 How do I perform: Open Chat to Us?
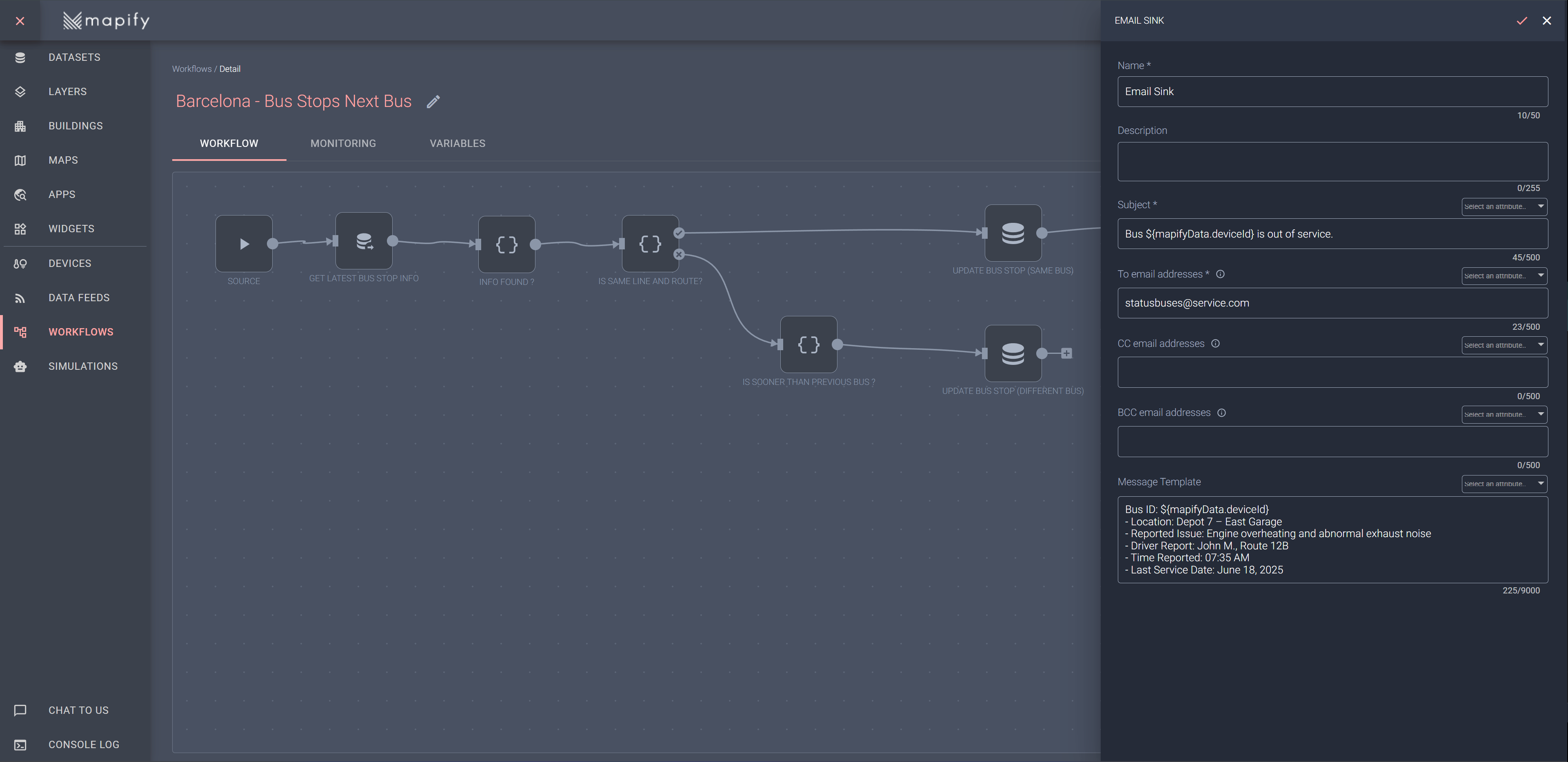pos(78,710)
